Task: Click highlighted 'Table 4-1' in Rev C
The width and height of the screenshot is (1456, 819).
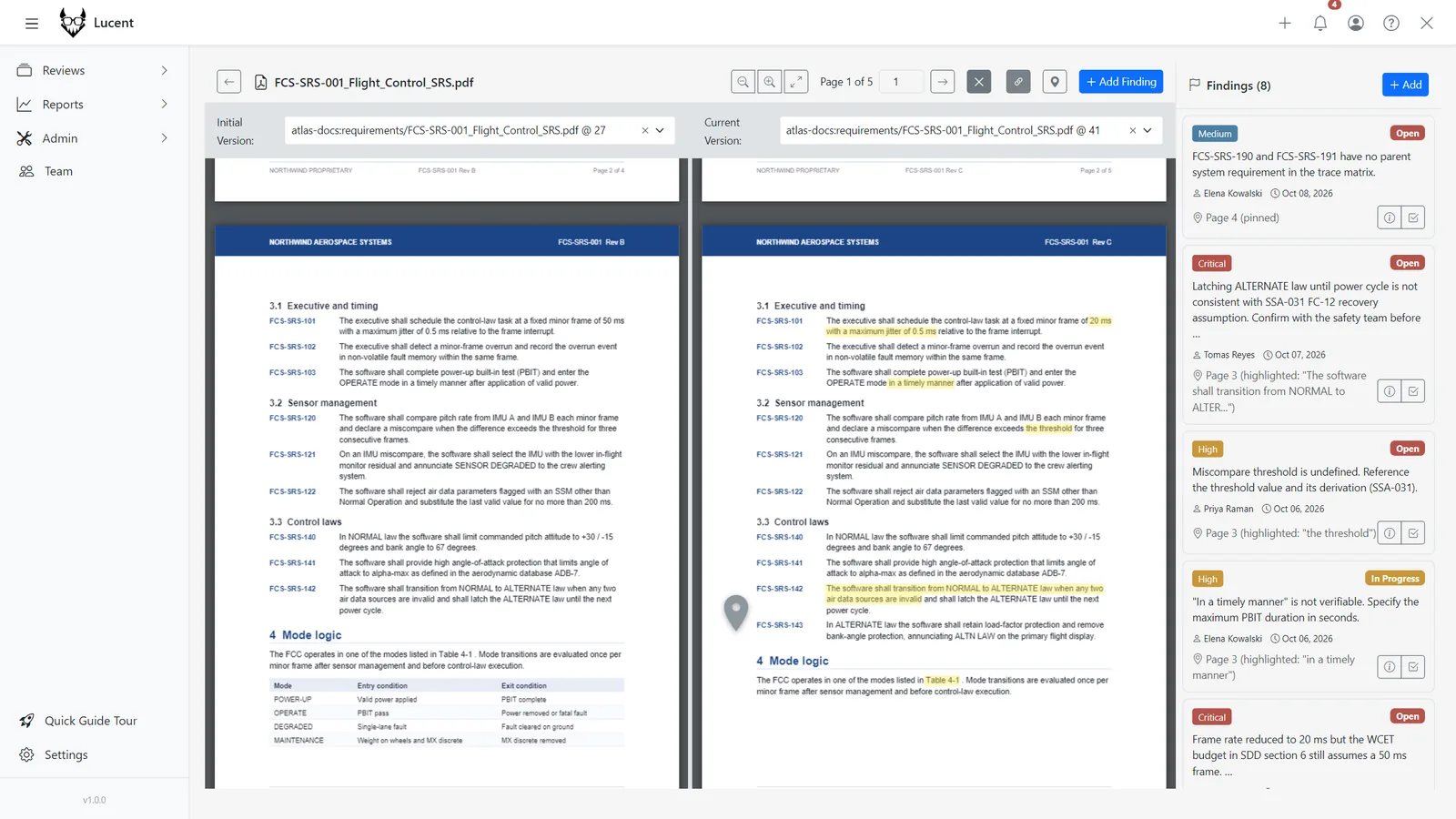Action: (x=942, y=680)
